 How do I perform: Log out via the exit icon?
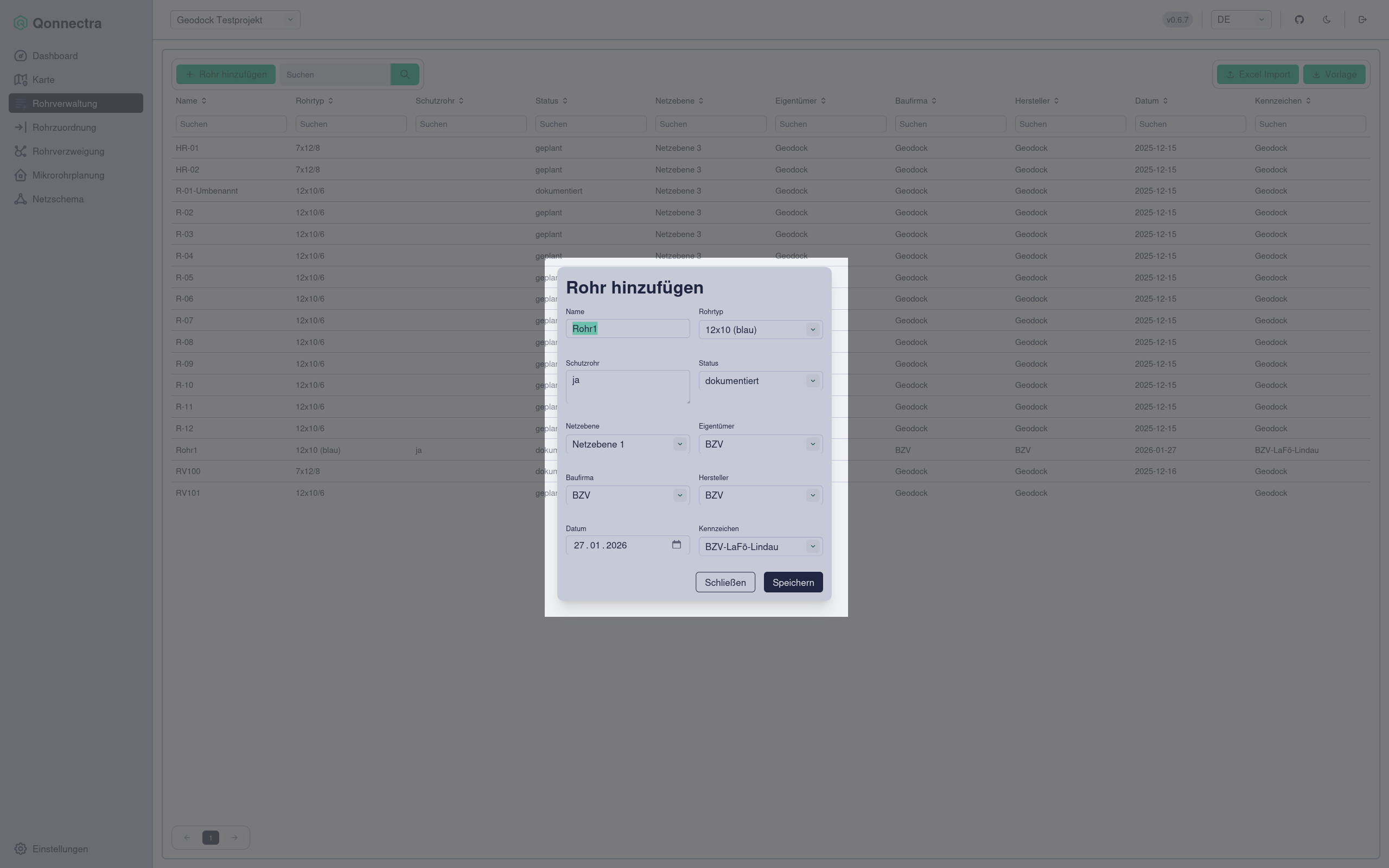coord(1363,19)
